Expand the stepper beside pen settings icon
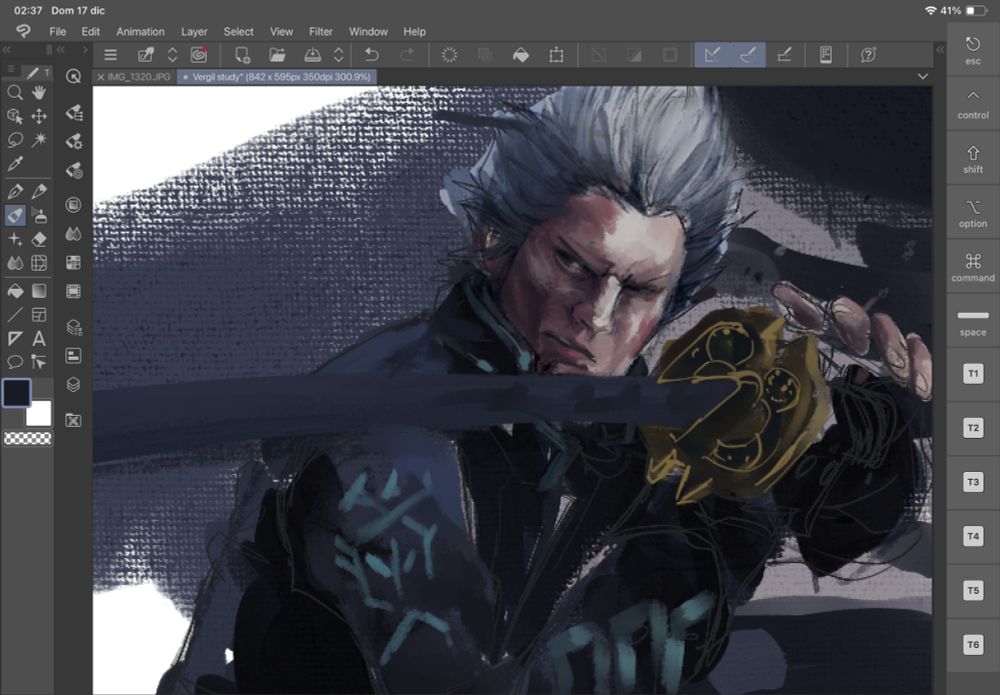The width and height of the screenshot is (1000, 695). [172, 55]
